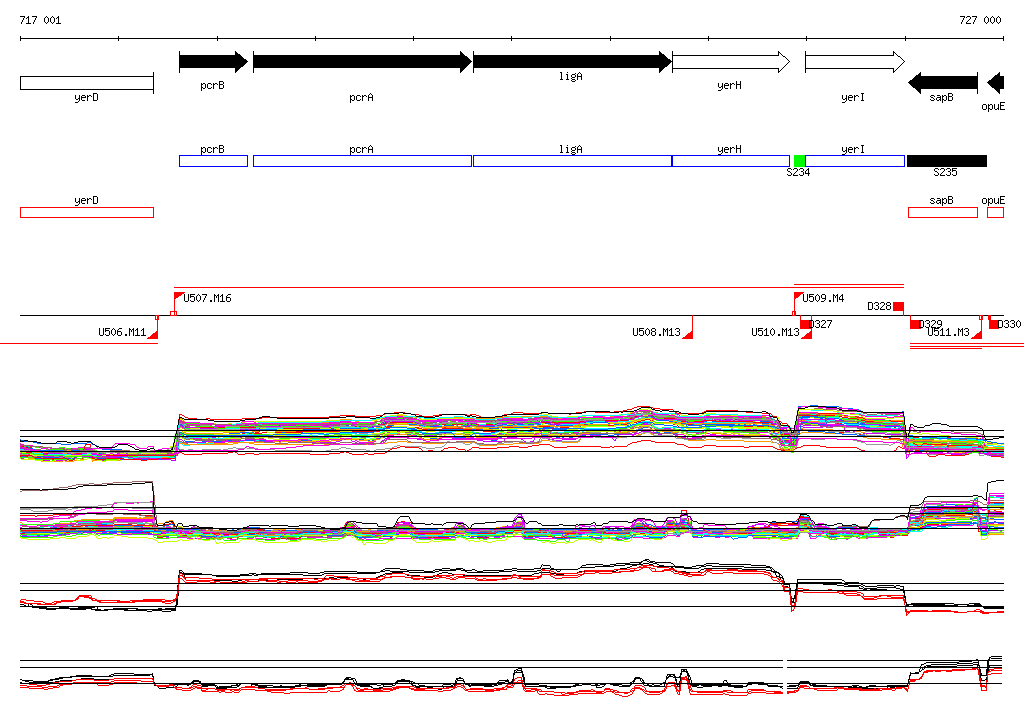This screenshot has height=714, width=1024.
Task: Click the D328 red square marker
Action: point(899,306)
